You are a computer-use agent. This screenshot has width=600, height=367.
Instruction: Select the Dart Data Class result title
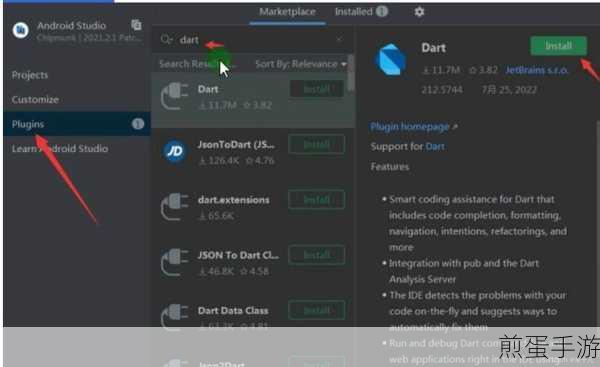coord(233,310)
